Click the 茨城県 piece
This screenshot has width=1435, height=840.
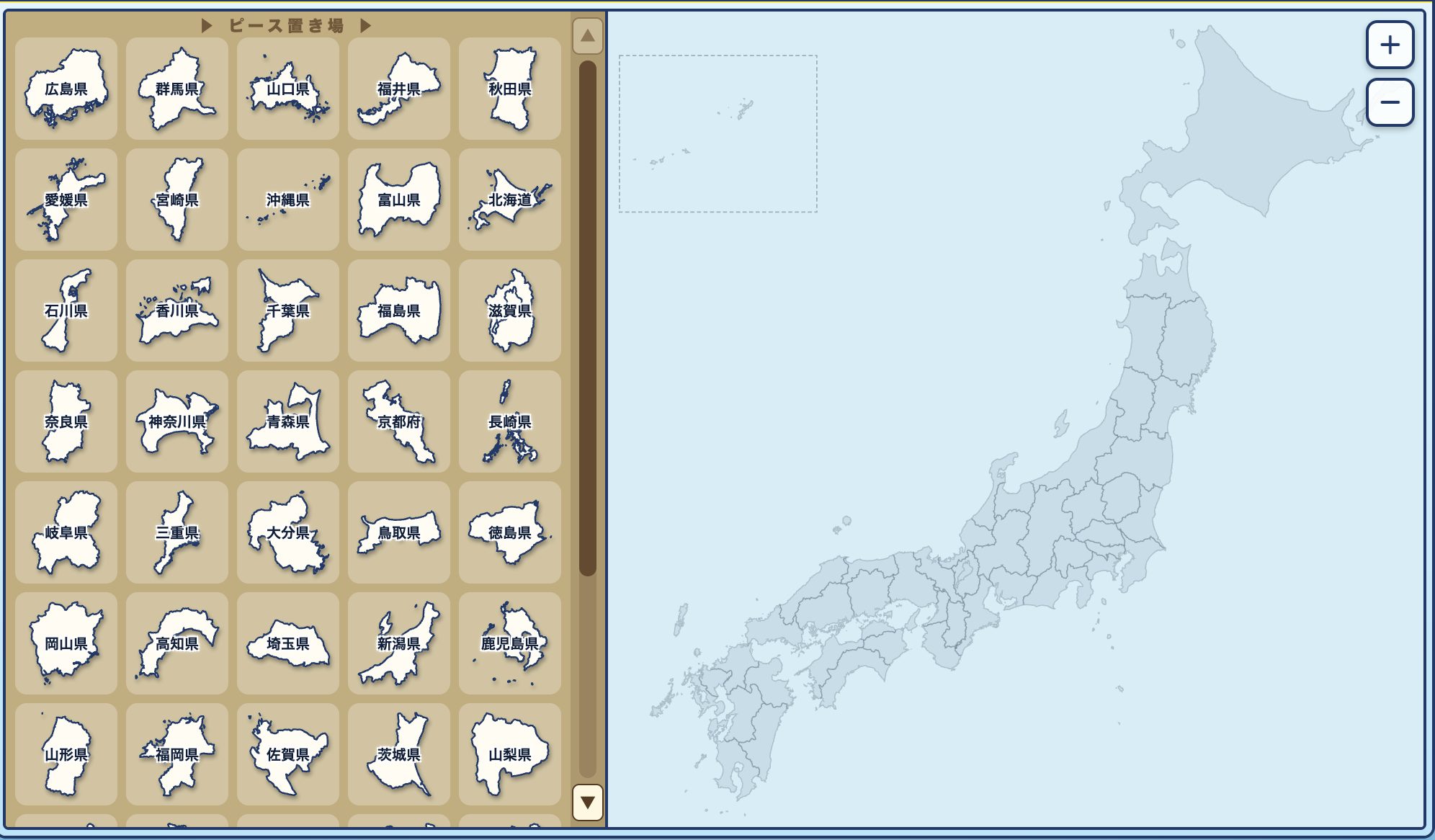[x=399, y=754]
